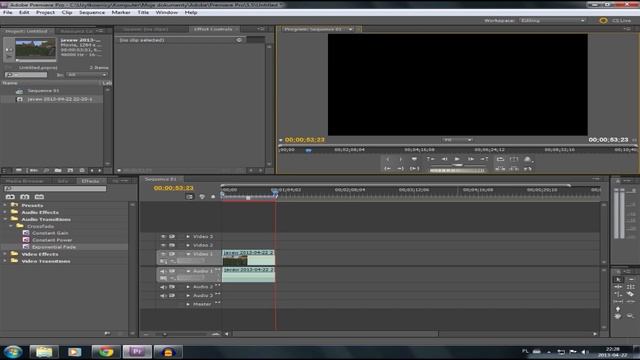This screenshot has width=640, height=360.
Task: Go to In point in Program monitor
Action: point(388,169)
